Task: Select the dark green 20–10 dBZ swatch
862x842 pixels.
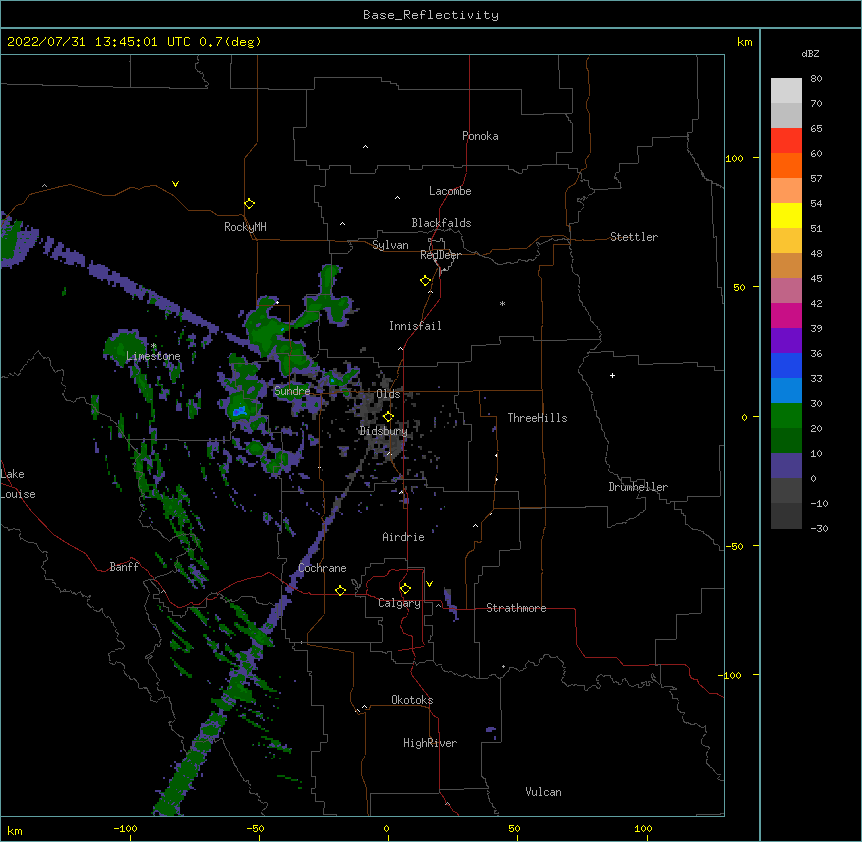Action: [x=786, y=441]
